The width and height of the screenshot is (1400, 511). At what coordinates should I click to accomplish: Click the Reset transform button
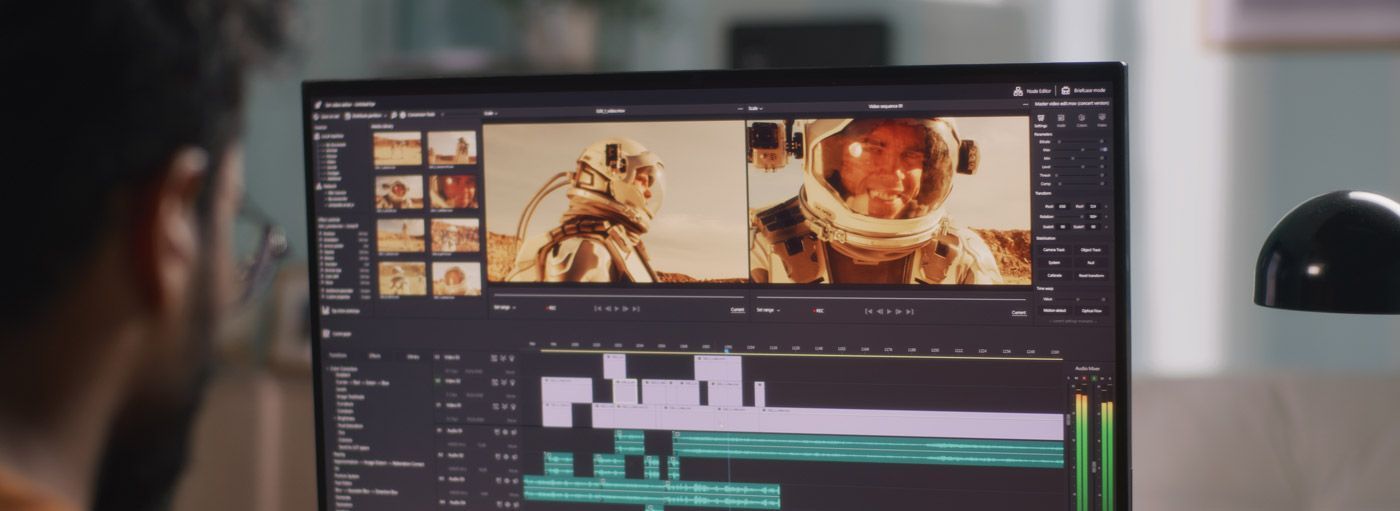[x=1092, y=275]
